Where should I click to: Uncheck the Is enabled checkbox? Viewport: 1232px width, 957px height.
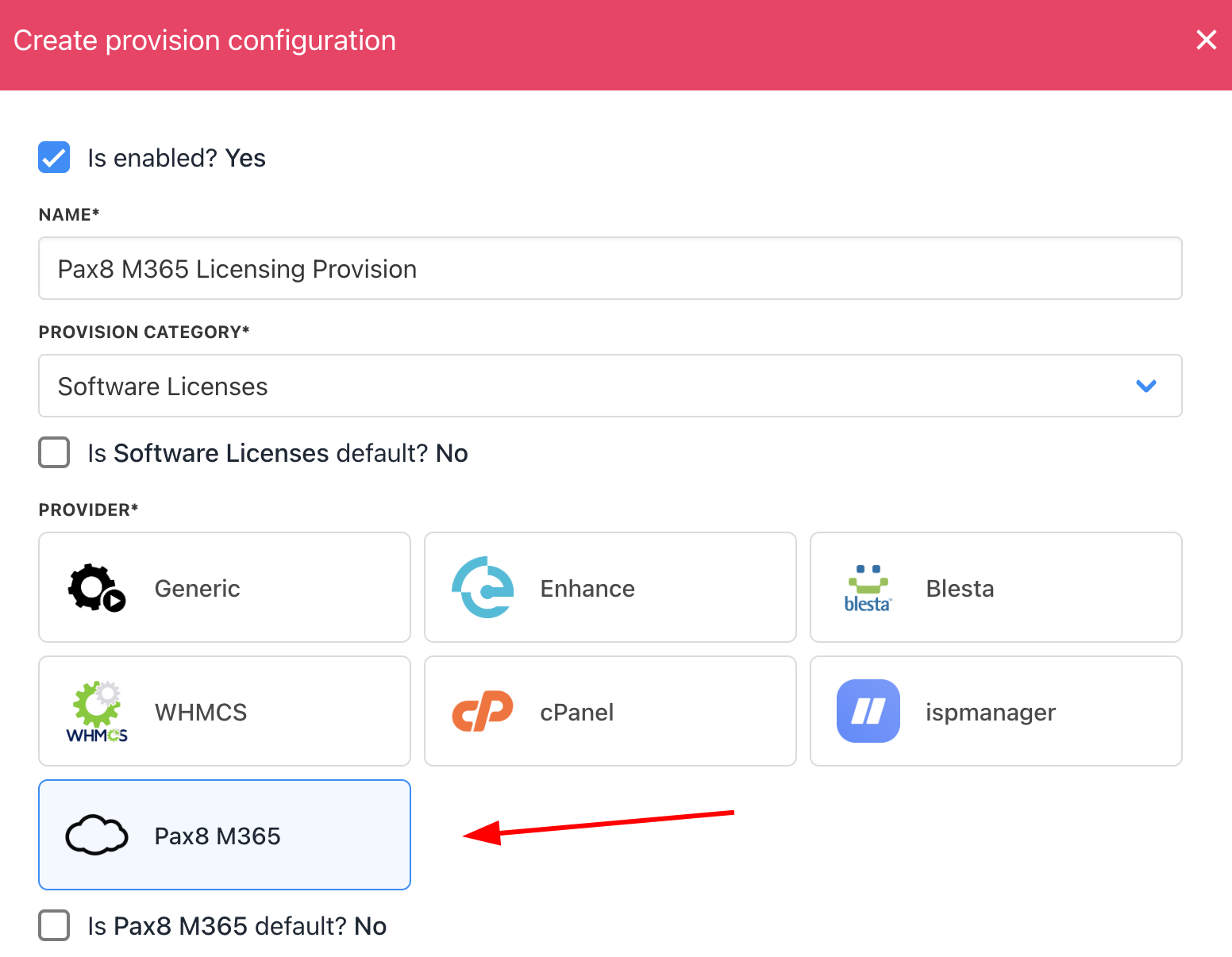pyautogui.click(x=54, y=157)
